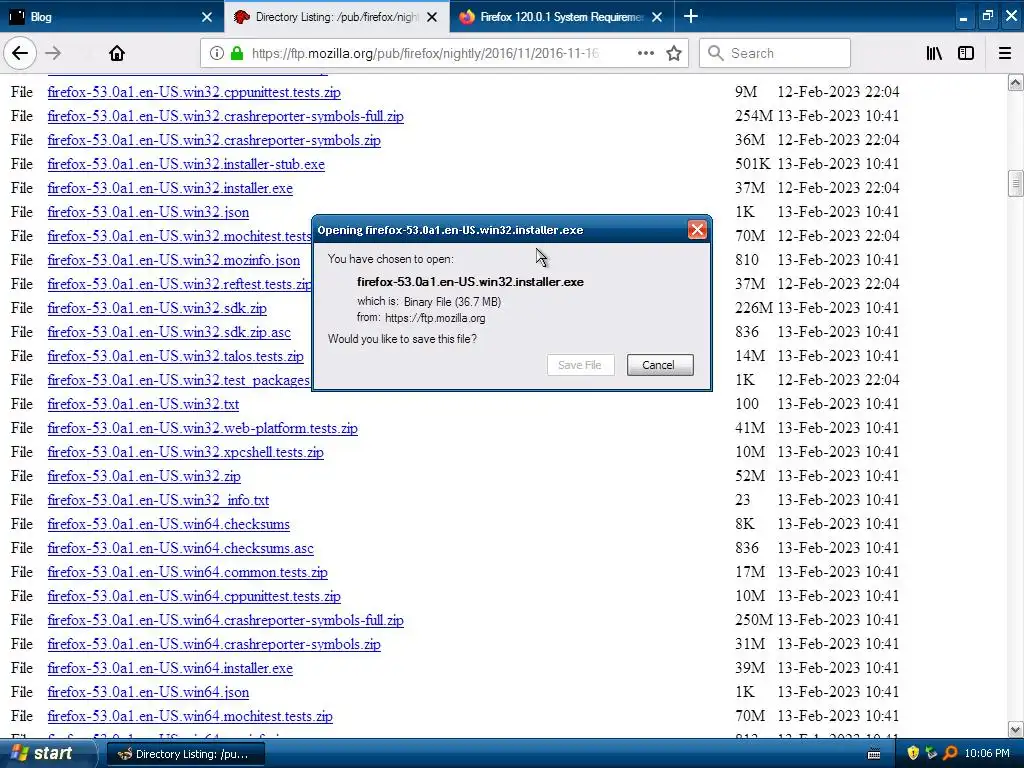Image resolution: width=1024 pixels, height=768 pixels.
Task: Download the firefox-53.0a1.en-US.win32.zip link
Action: point(144,476)
